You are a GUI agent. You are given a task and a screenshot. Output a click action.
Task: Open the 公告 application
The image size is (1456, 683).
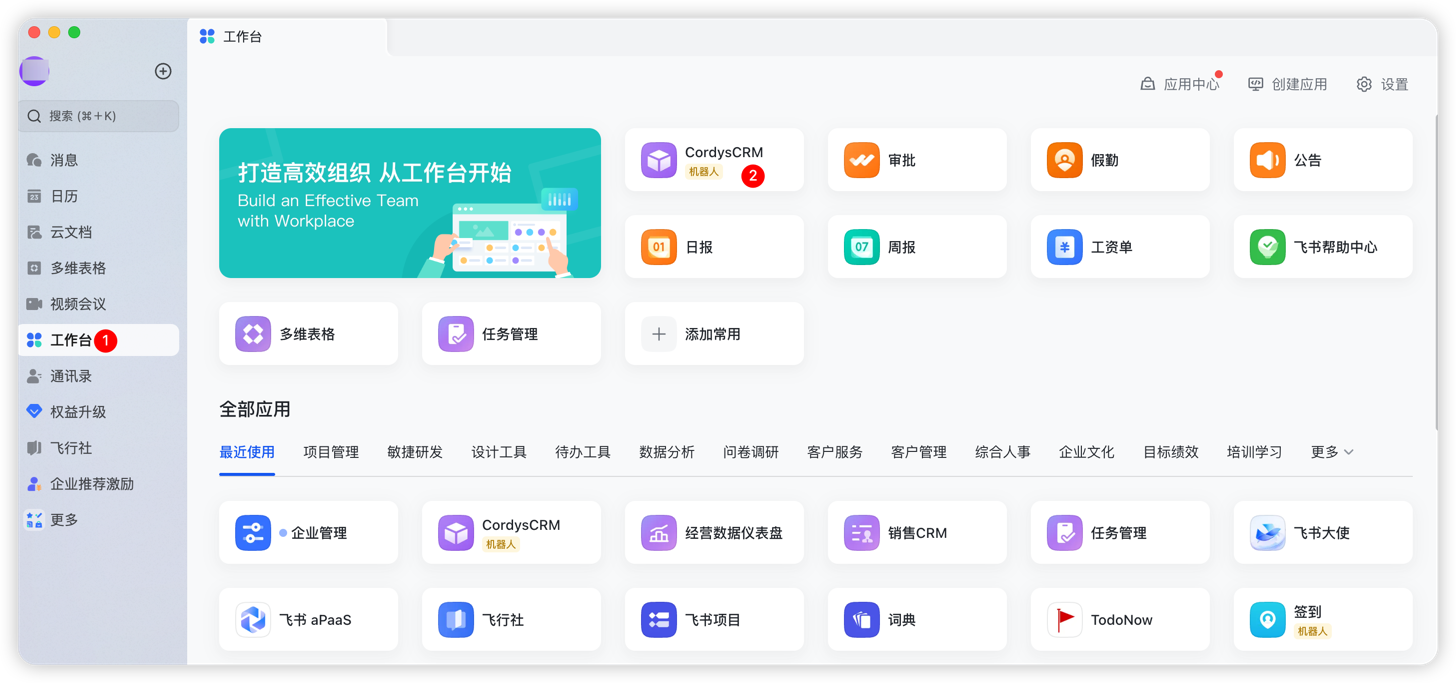1322,159
